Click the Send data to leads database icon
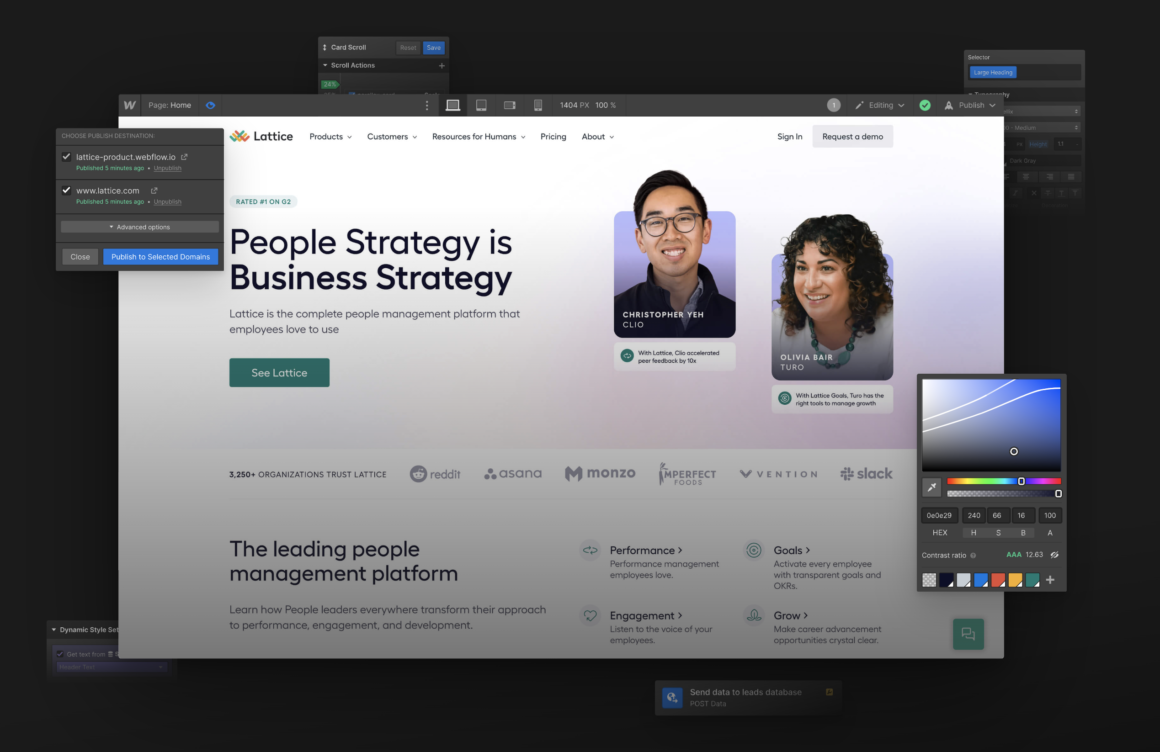Image resolution: width=1160 pixels, height=752 pixels. (x=672, y=697)
